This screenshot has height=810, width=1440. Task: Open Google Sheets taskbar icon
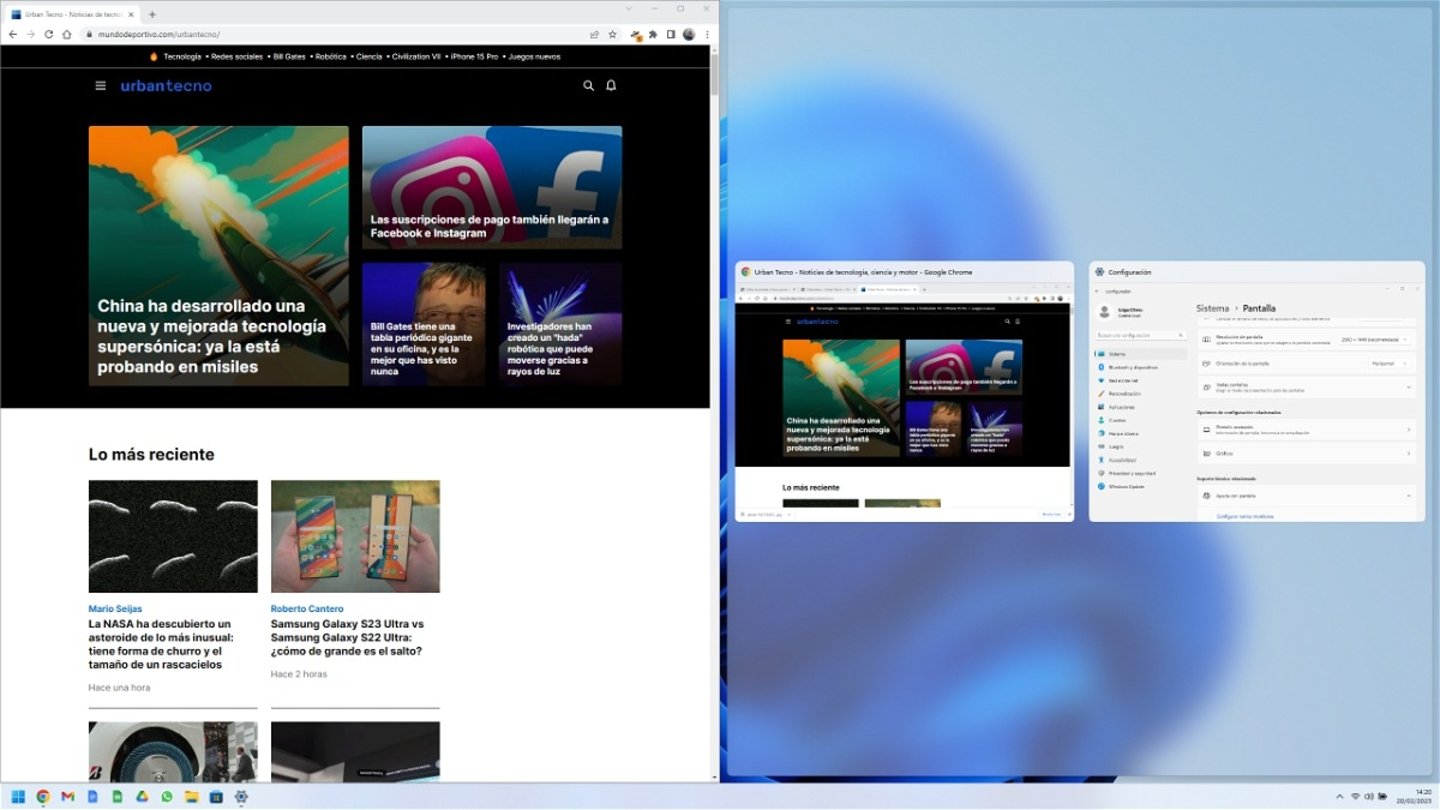[117, 797]
